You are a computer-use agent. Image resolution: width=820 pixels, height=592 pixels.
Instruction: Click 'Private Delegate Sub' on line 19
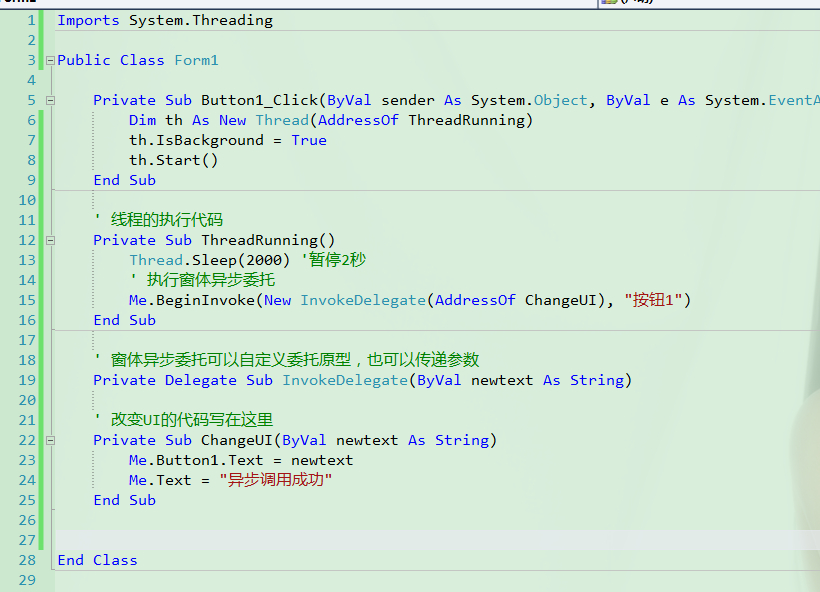point(183,380)
